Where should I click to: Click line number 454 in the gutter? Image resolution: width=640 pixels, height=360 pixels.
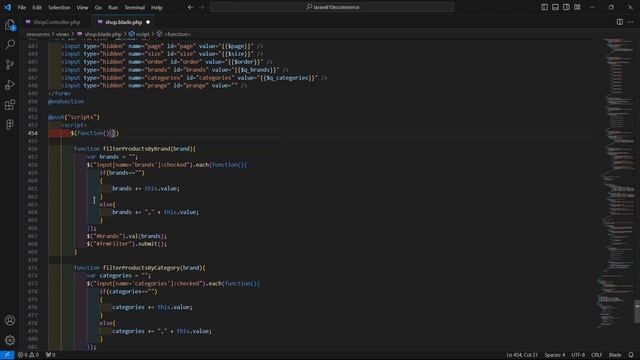[x=33, y=133]
